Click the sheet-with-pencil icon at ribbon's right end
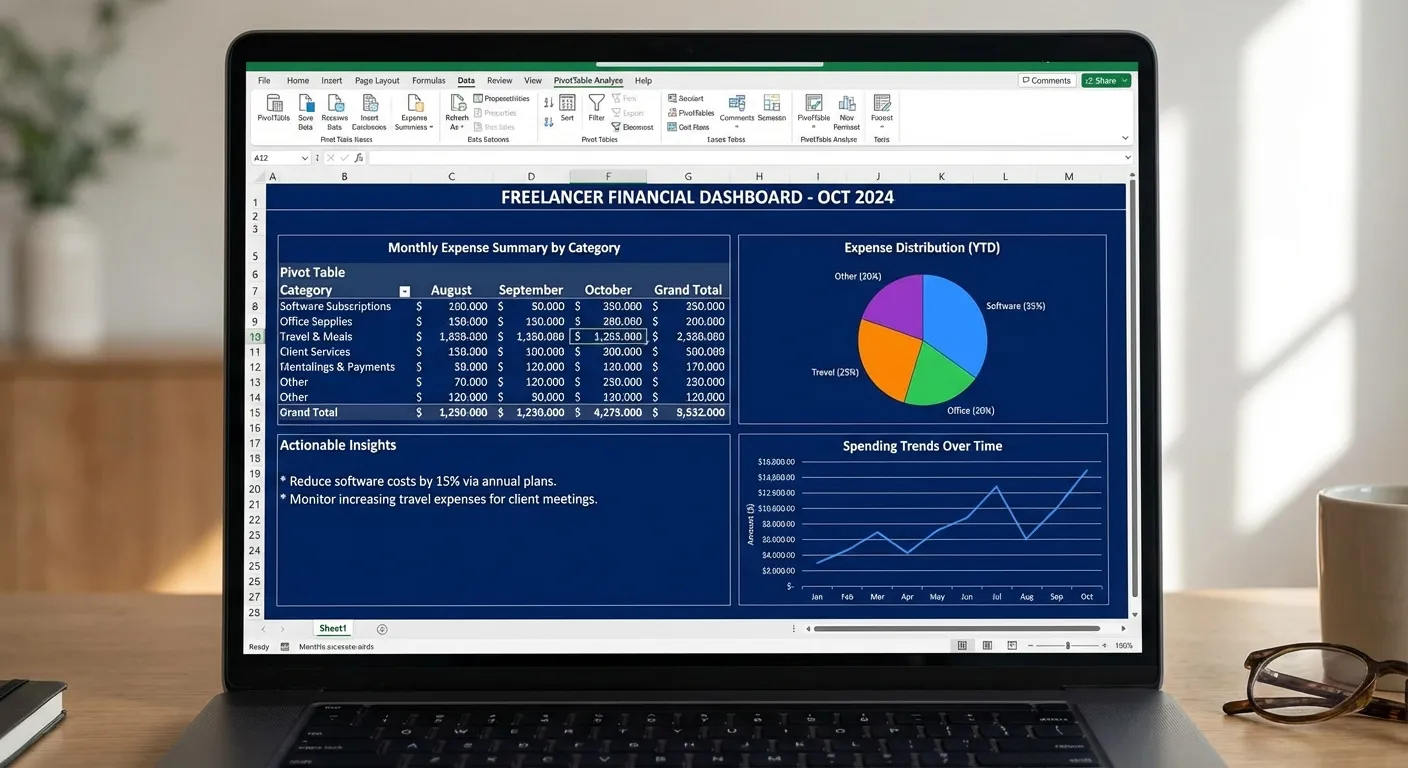 pyautogui.click(x=882, y=102)
